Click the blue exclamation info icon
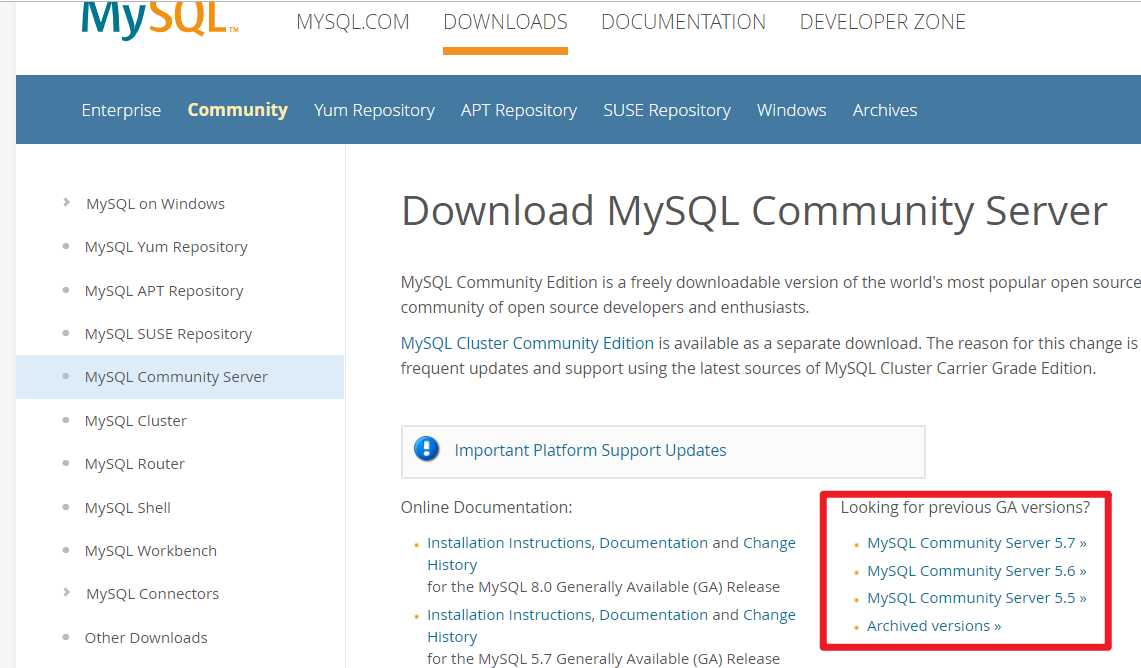 click(426, 449)
